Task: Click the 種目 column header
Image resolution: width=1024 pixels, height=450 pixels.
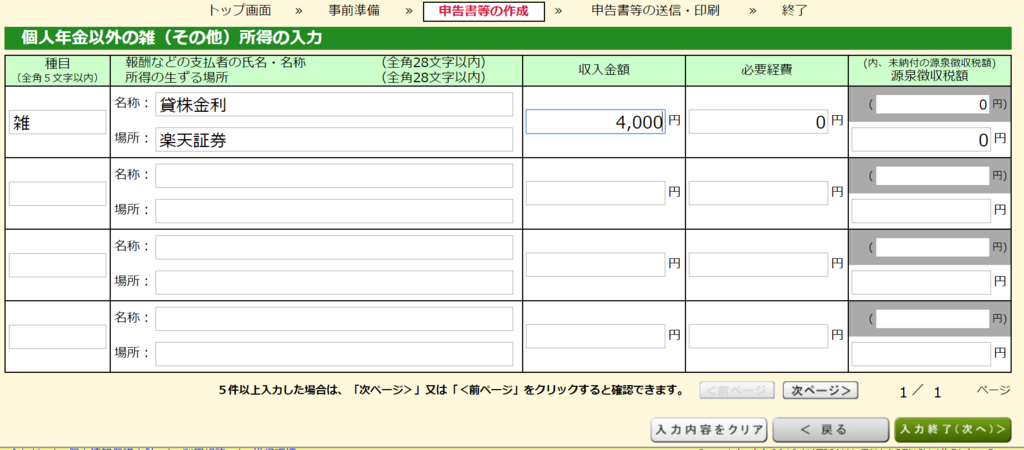Action: click(x=57, y=71)
